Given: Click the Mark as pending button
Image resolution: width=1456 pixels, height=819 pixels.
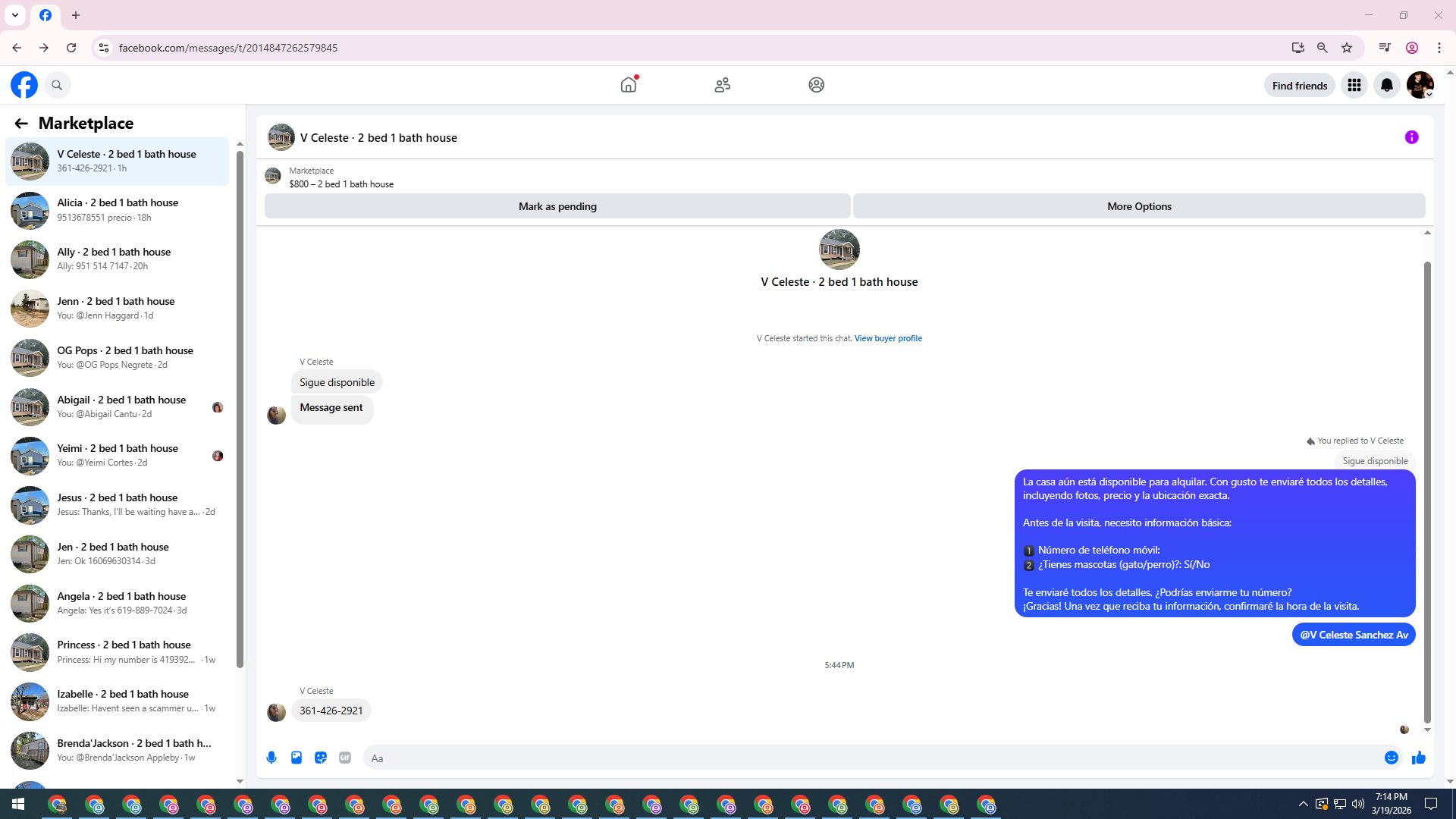Looking at the screenshot, I should pos(557,206).
